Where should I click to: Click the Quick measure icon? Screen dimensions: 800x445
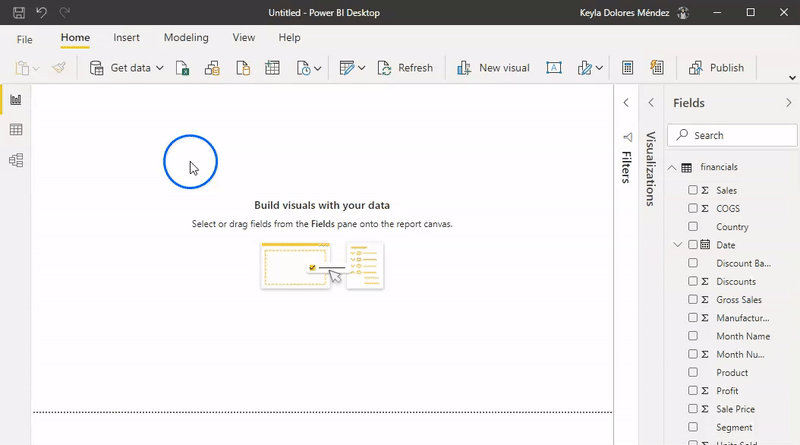coord(657,67)
